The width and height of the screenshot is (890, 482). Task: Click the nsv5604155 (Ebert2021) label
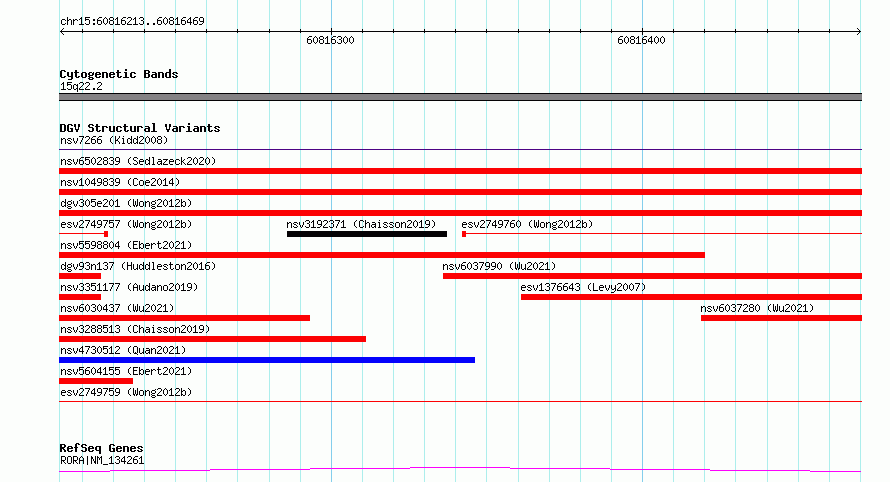coord(126,372)
